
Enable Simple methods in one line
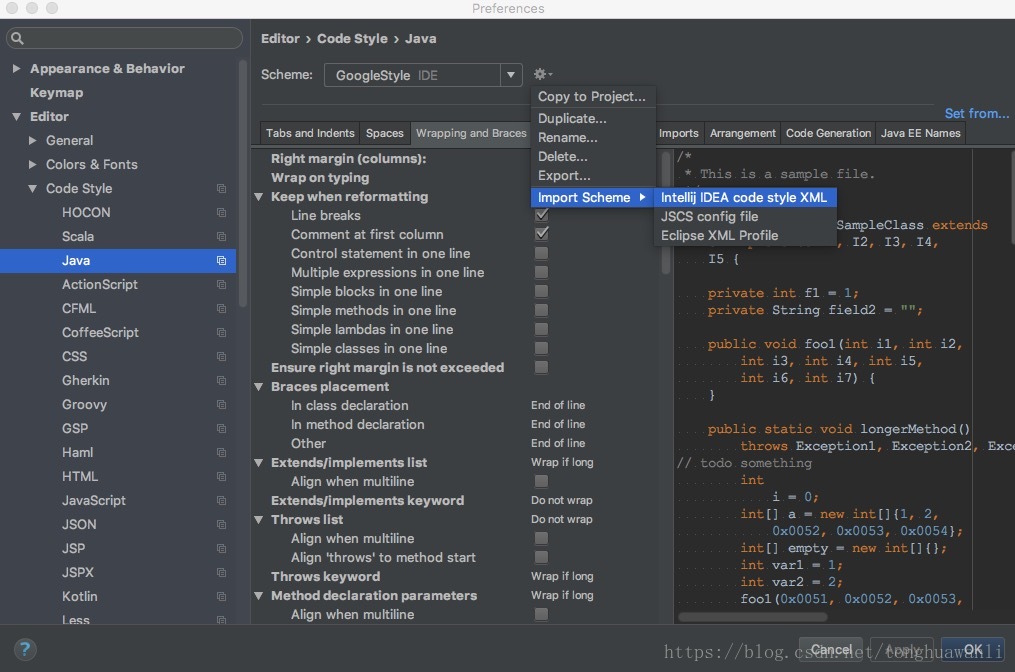pos(542,310)
